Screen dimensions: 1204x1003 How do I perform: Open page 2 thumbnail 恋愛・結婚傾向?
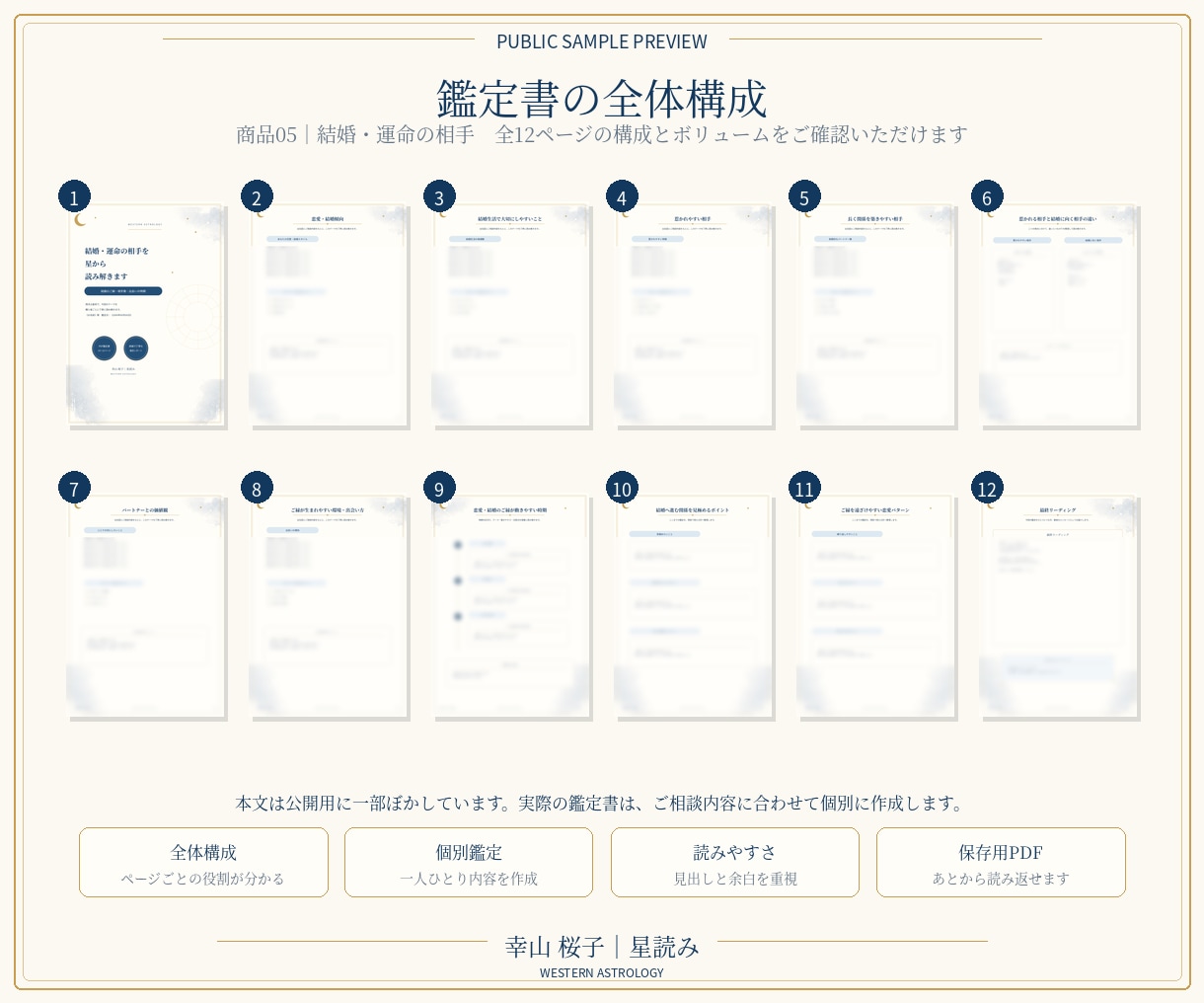328,315
